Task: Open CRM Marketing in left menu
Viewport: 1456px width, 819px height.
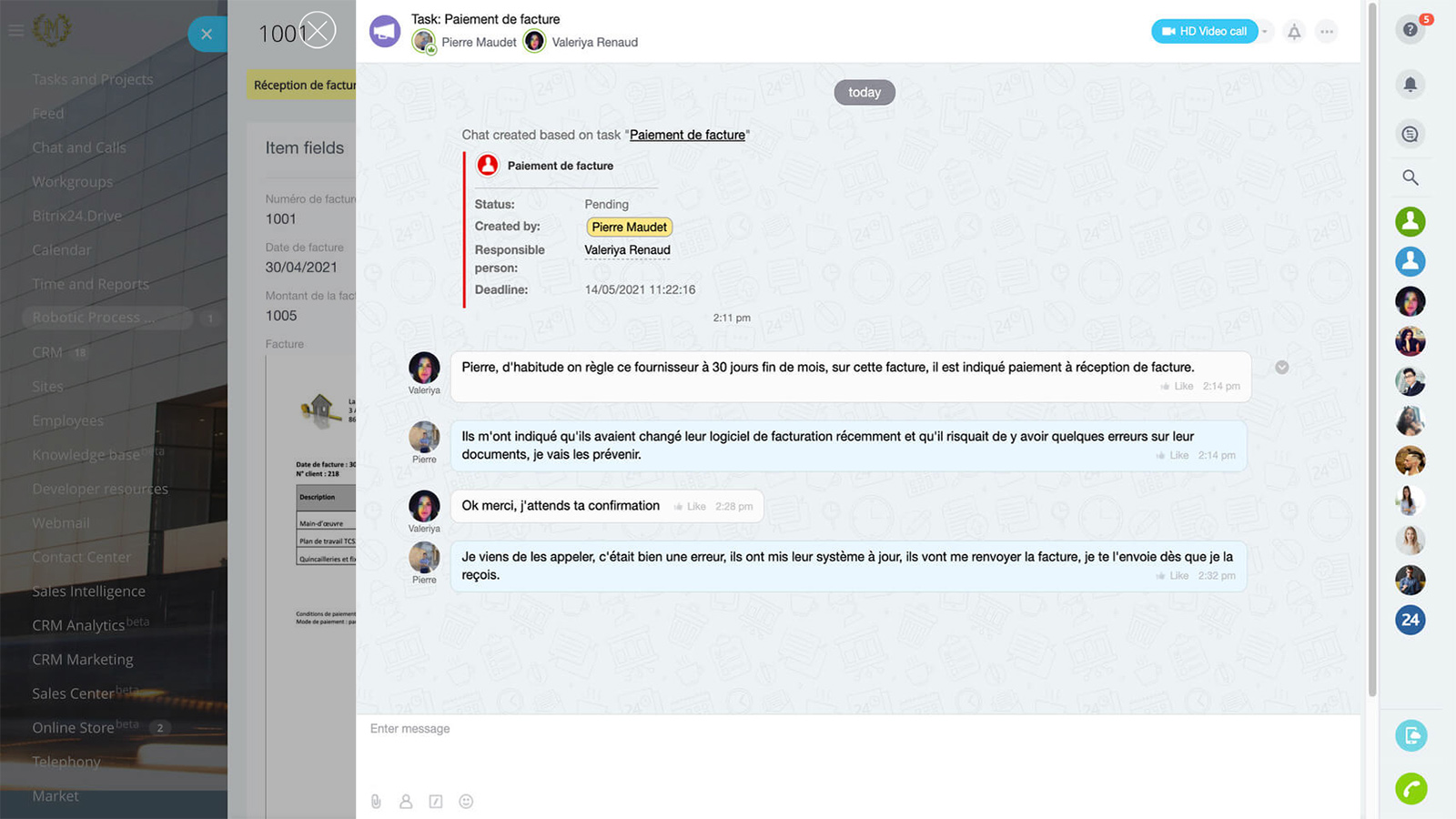Action: point(83,660)
